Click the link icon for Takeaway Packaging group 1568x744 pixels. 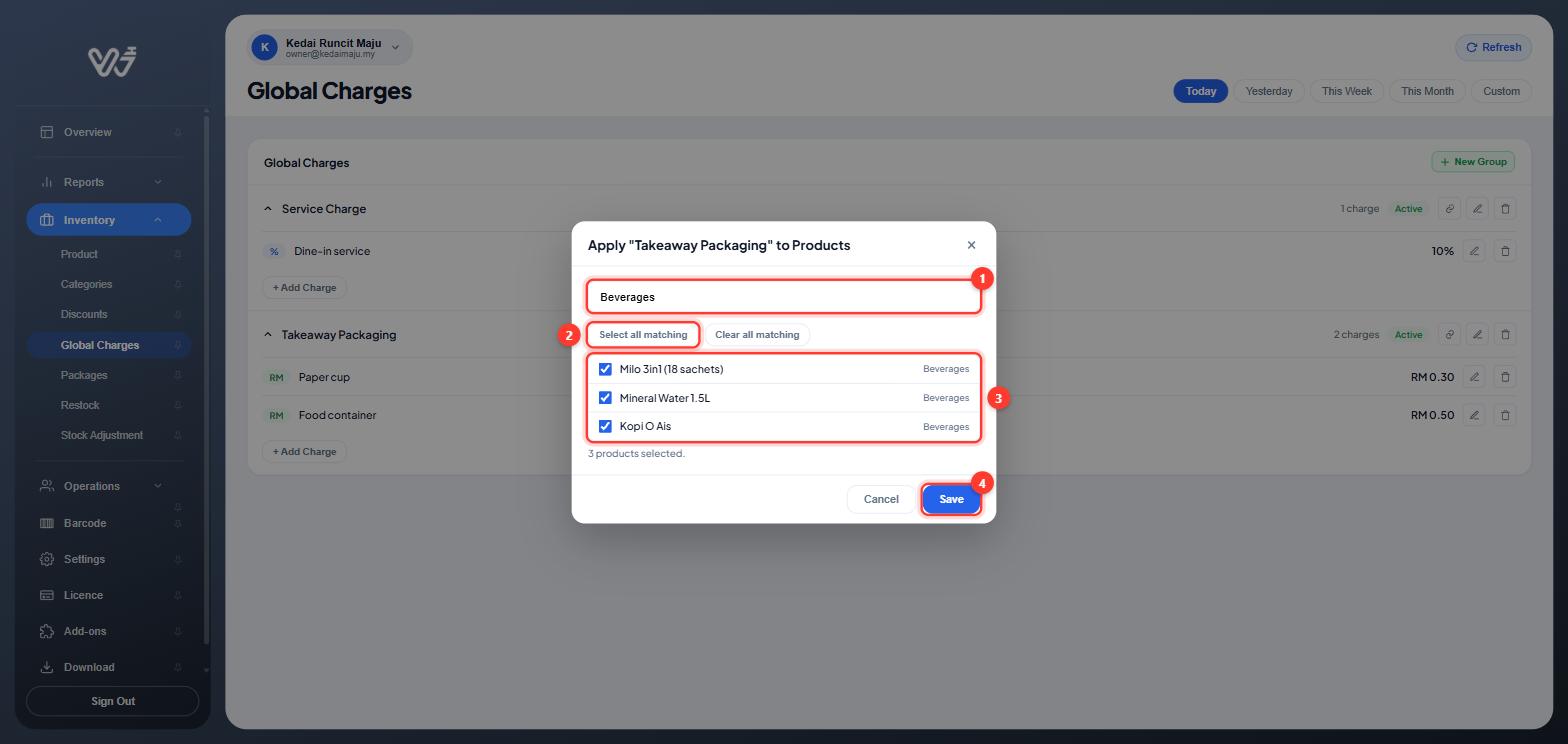pyautogui.click(x=1449, y=335)
